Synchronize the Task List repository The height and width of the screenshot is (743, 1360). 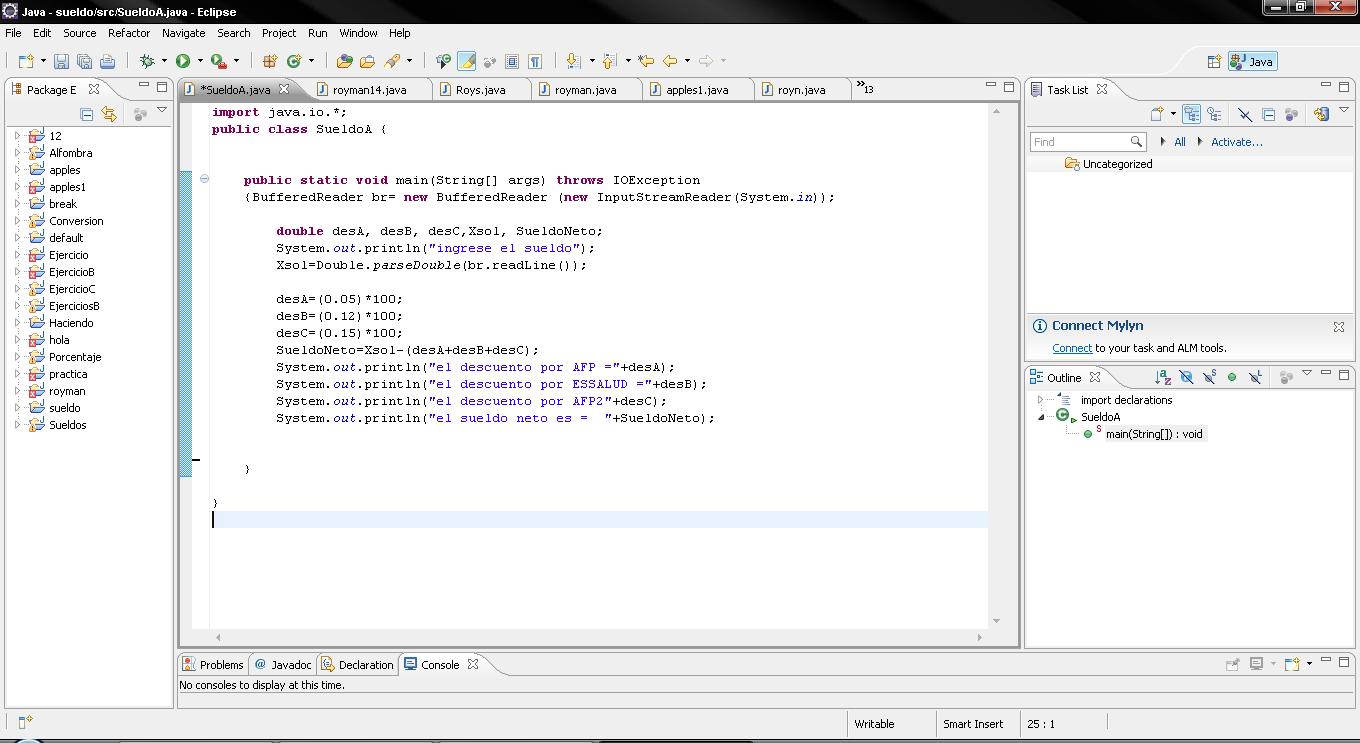coord(1322,113)
